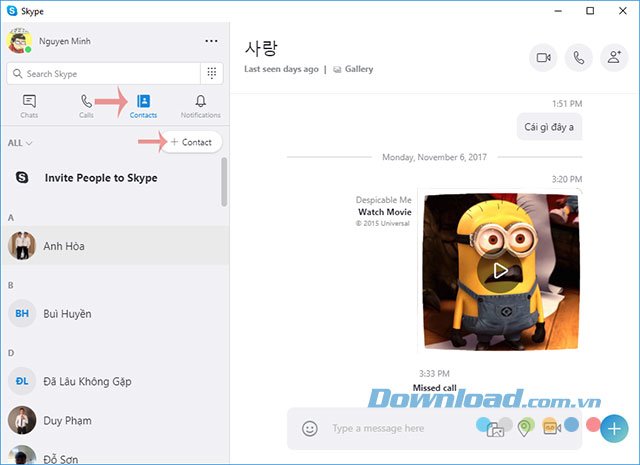
Task: Start an audio call with 사랑
Action: [578, 58]
